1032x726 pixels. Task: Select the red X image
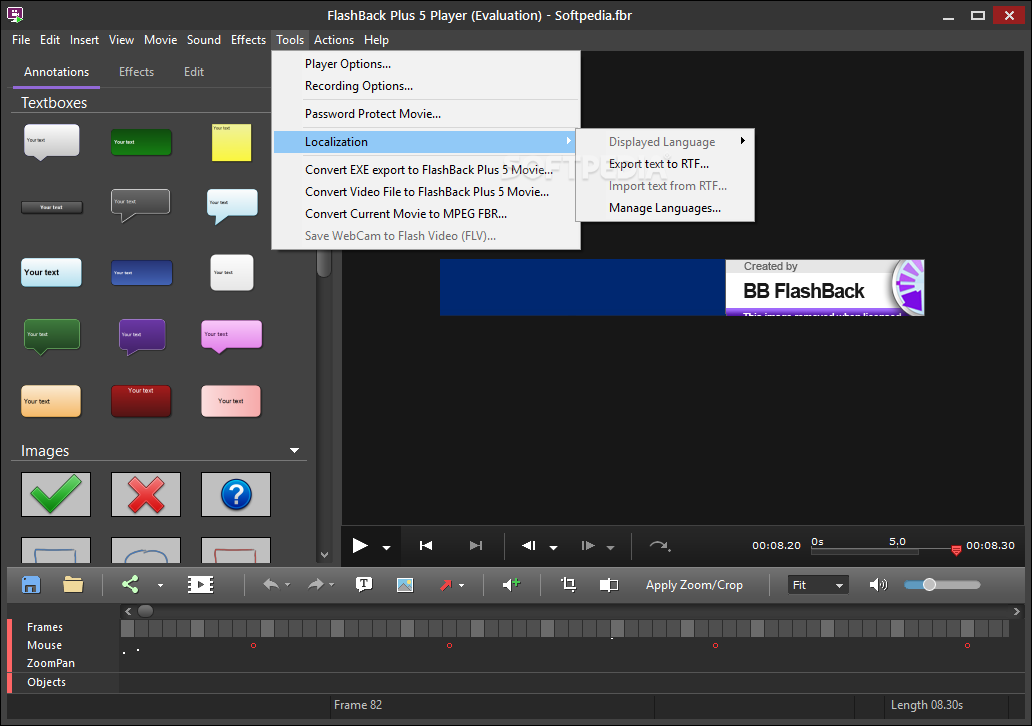point(145,494)
